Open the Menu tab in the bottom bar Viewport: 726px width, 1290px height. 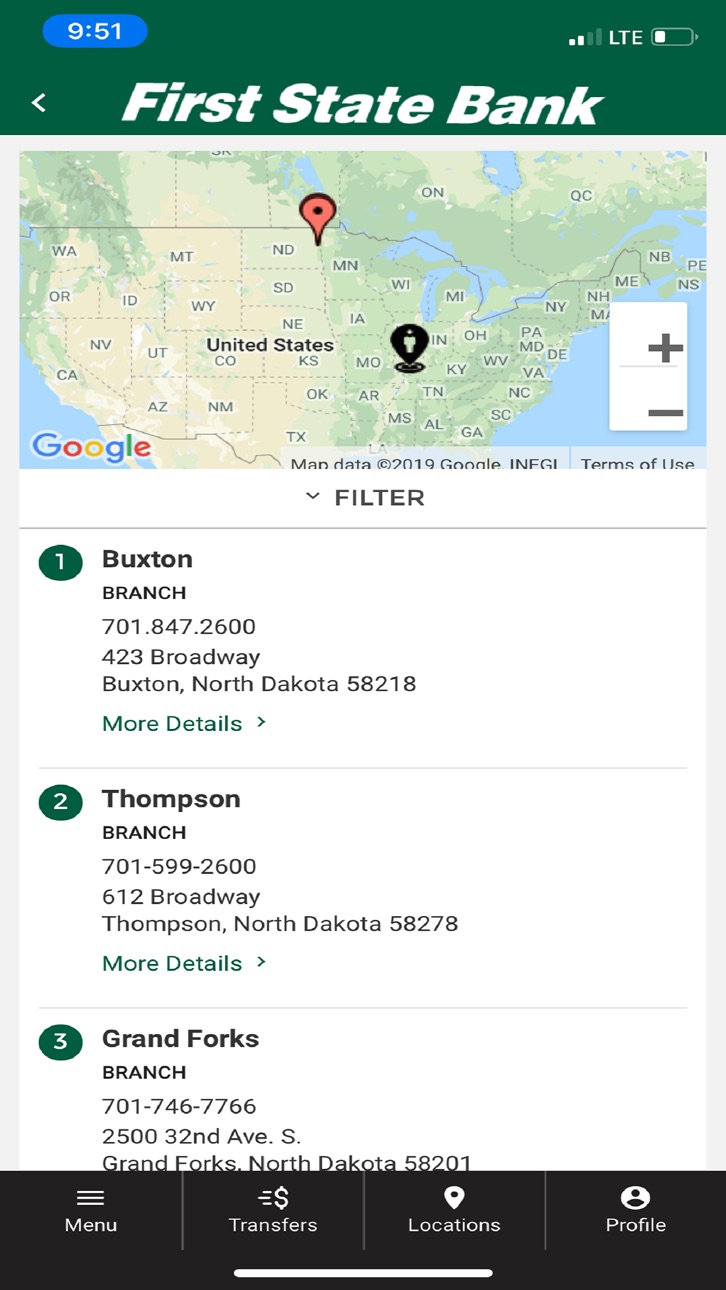[91, 1211]
